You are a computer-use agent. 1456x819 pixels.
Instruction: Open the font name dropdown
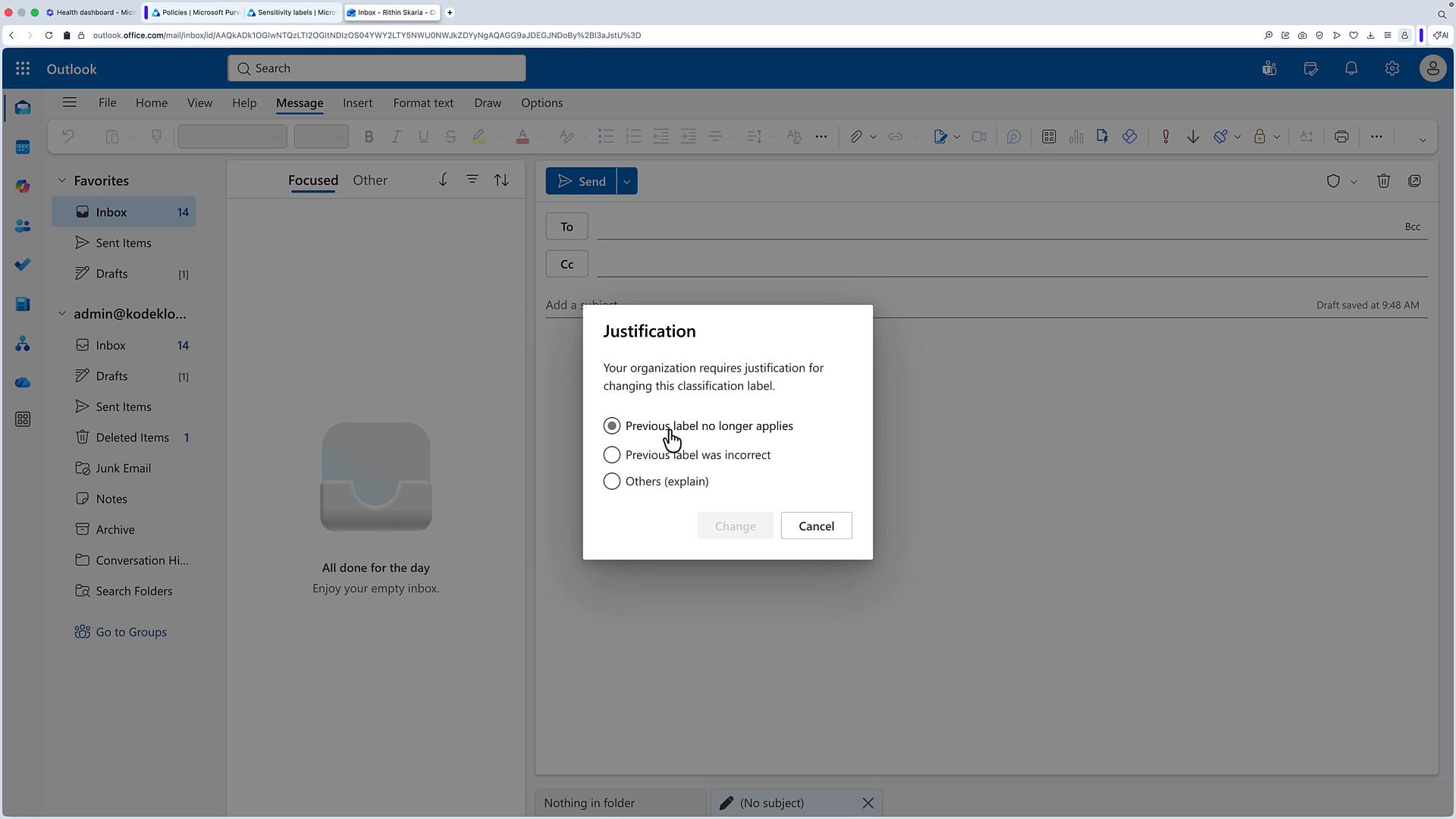pos(232,136)
